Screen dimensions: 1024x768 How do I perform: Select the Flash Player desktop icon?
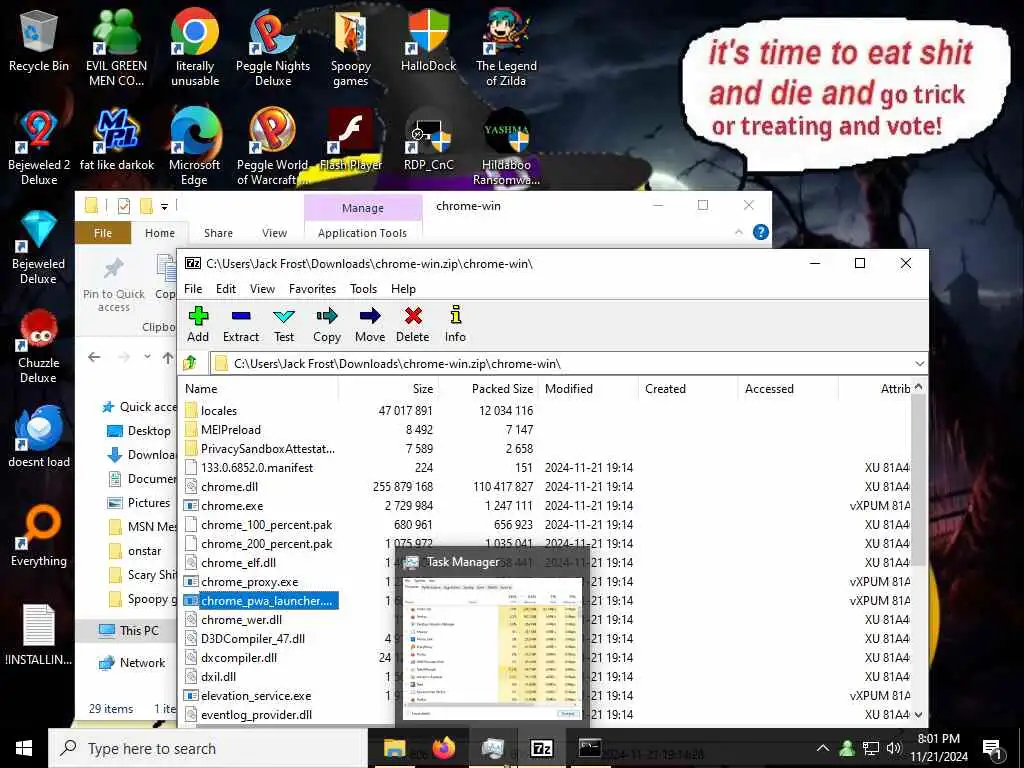point(351,140)
